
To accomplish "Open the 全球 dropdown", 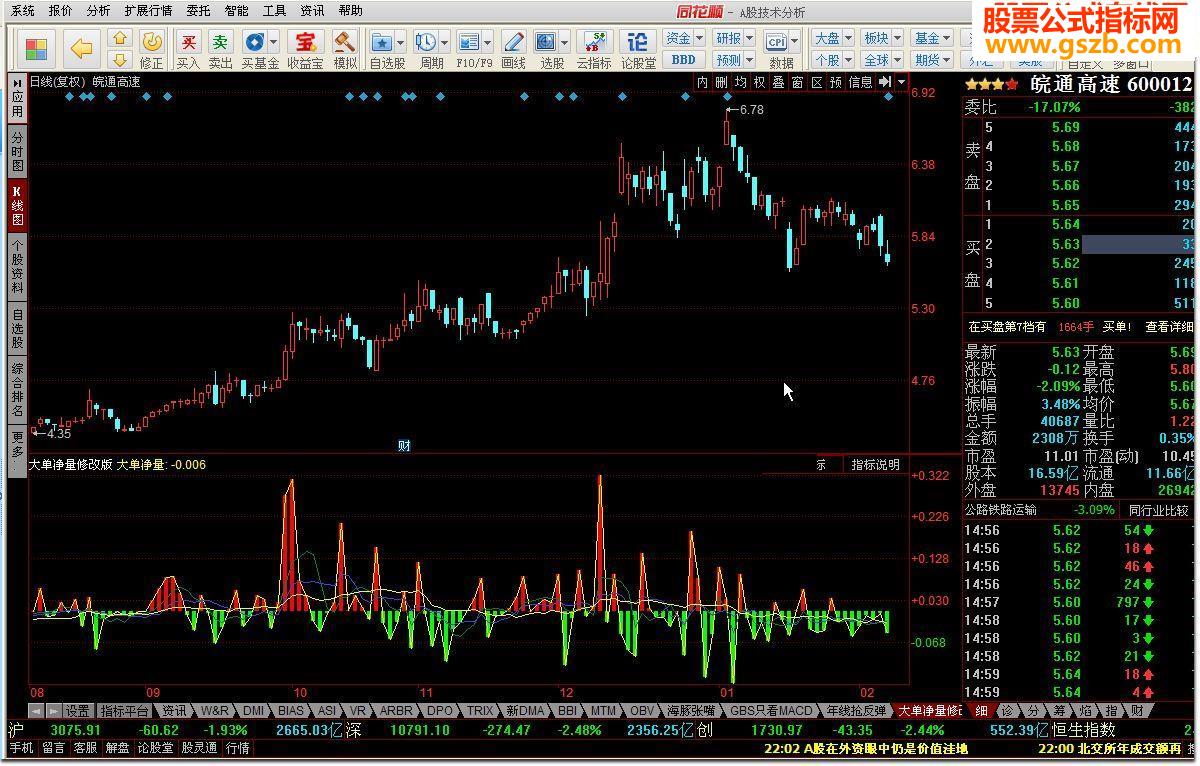I will click(882, 60).
